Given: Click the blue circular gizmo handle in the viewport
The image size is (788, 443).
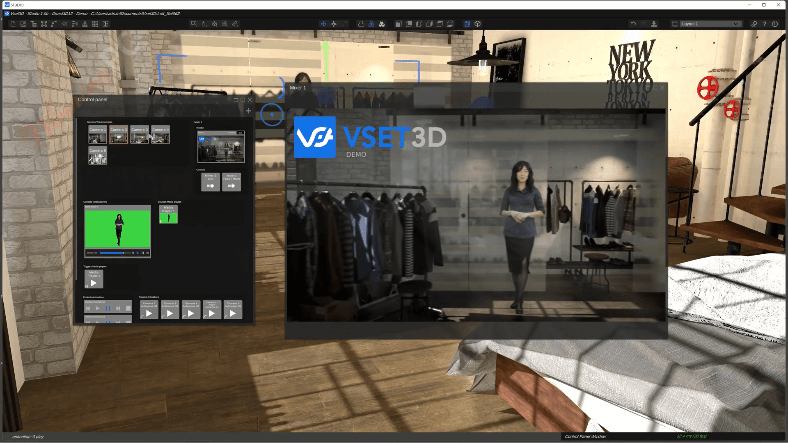Looking at the screenshot, I should coord(272,115).
